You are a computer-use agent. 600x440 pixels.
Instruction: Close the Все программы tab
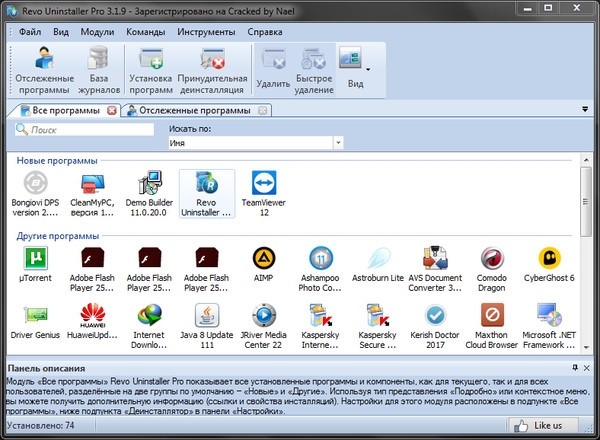point(111,110)
